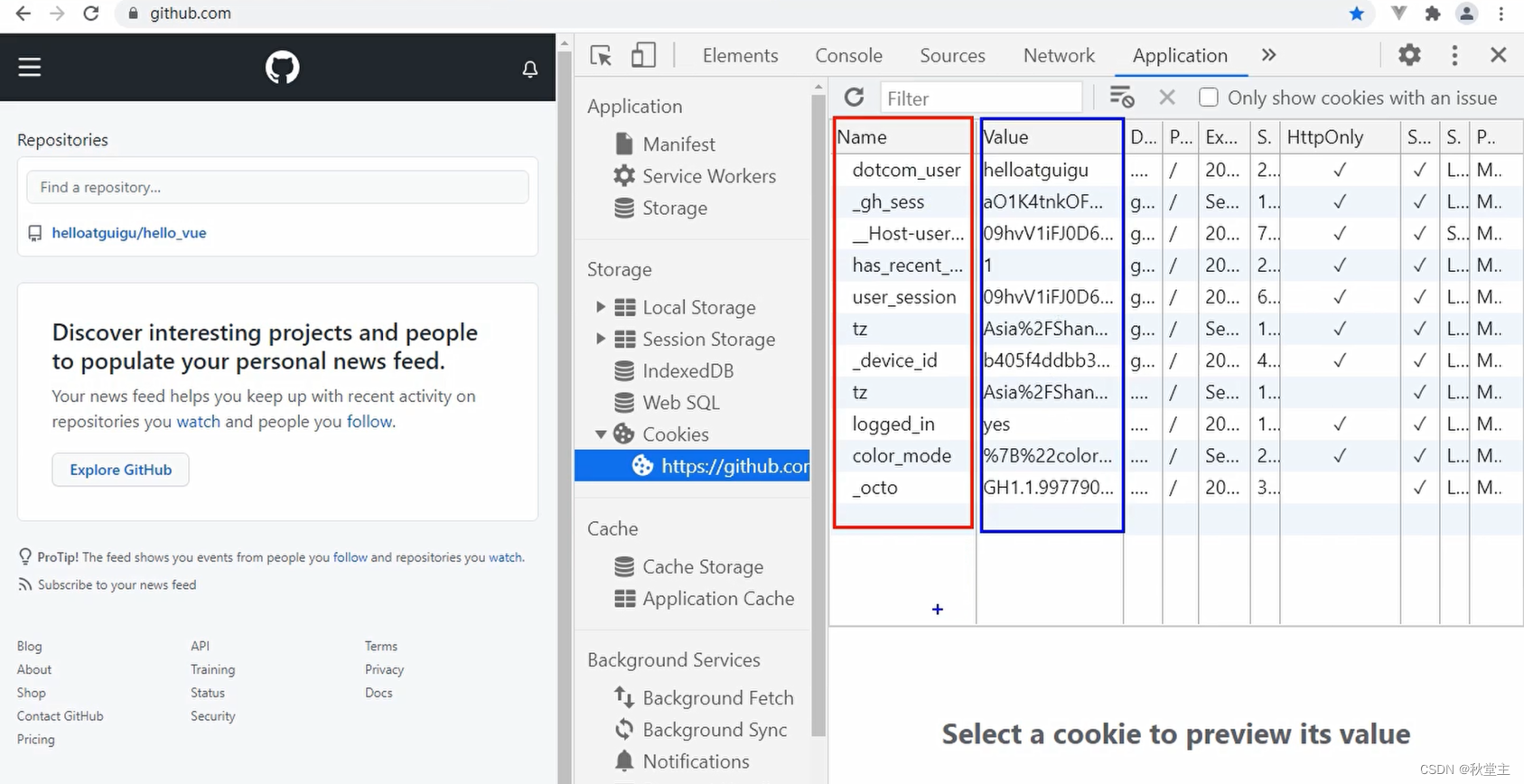Switch to the Elements tab
The width and height of the screenshot is (1524, 784).
pos(740,56)
